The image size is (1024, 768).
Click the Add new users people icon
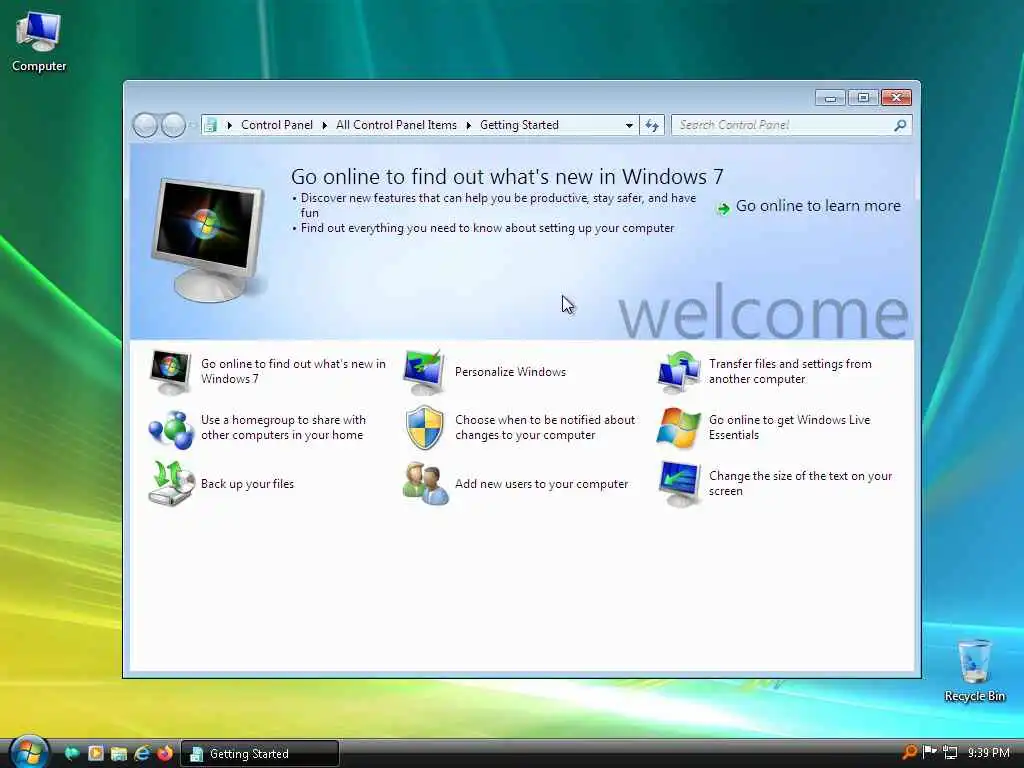click(x=425, y=483)
